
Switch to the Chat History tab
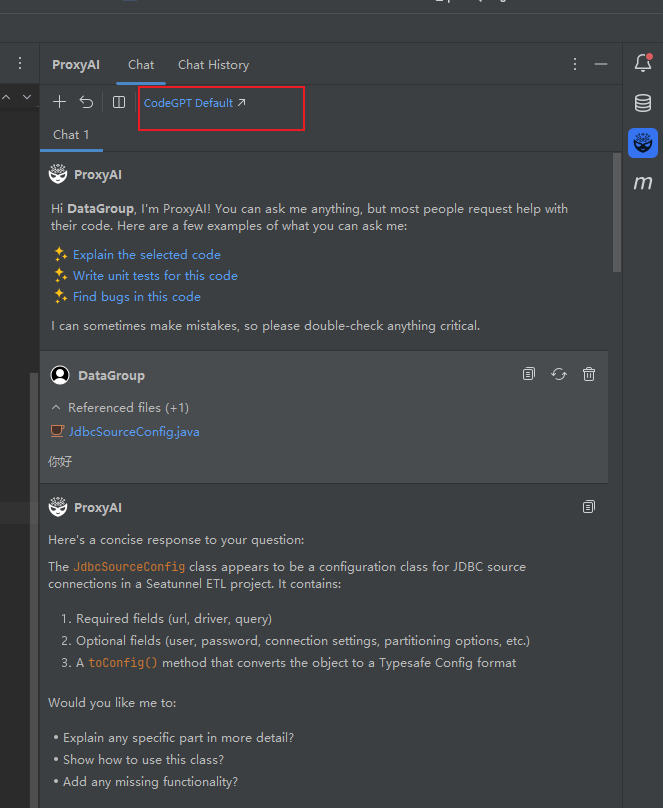coord(213,64)
